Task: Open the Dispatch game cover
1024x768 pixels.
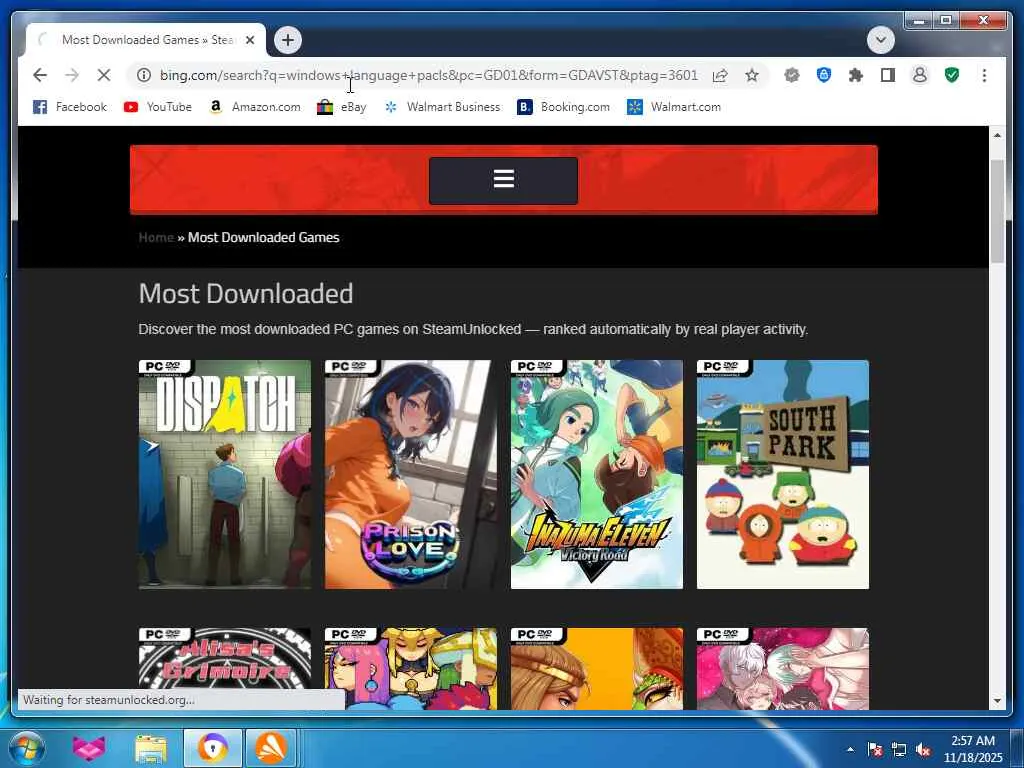Action: click(x=225, y=474)
